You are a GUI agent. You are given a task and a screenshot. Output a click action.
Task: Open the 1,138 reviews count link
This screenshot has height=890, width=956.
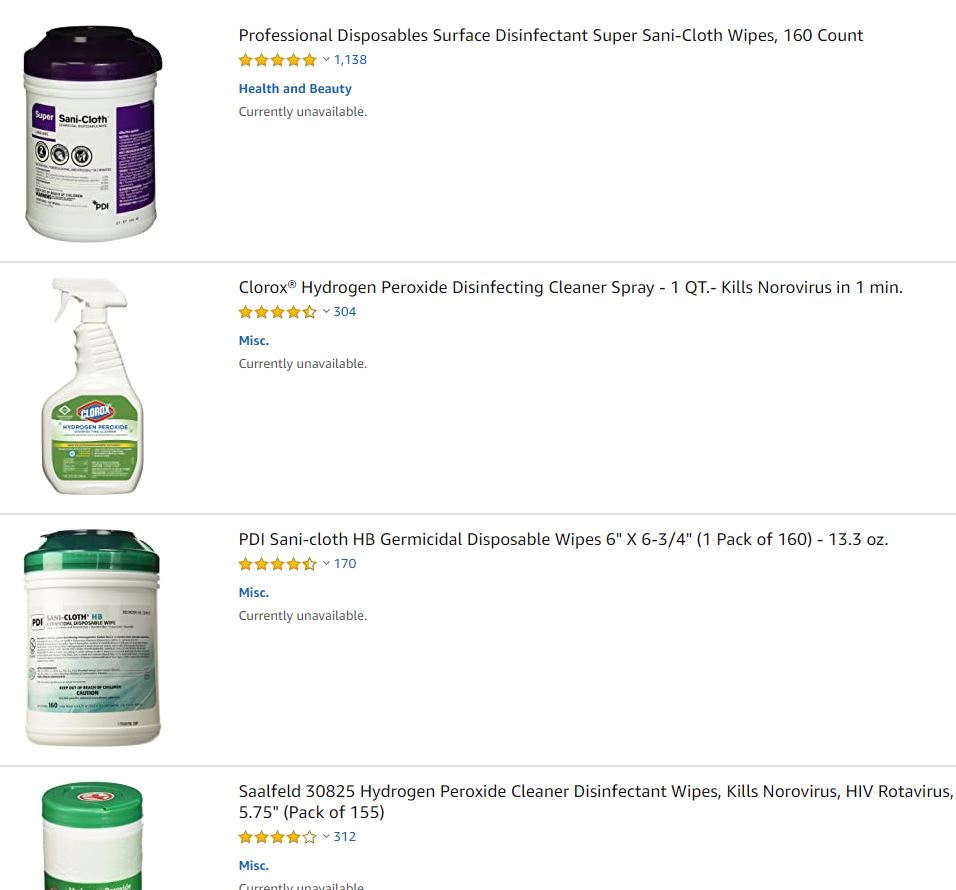tap(350, 60)
